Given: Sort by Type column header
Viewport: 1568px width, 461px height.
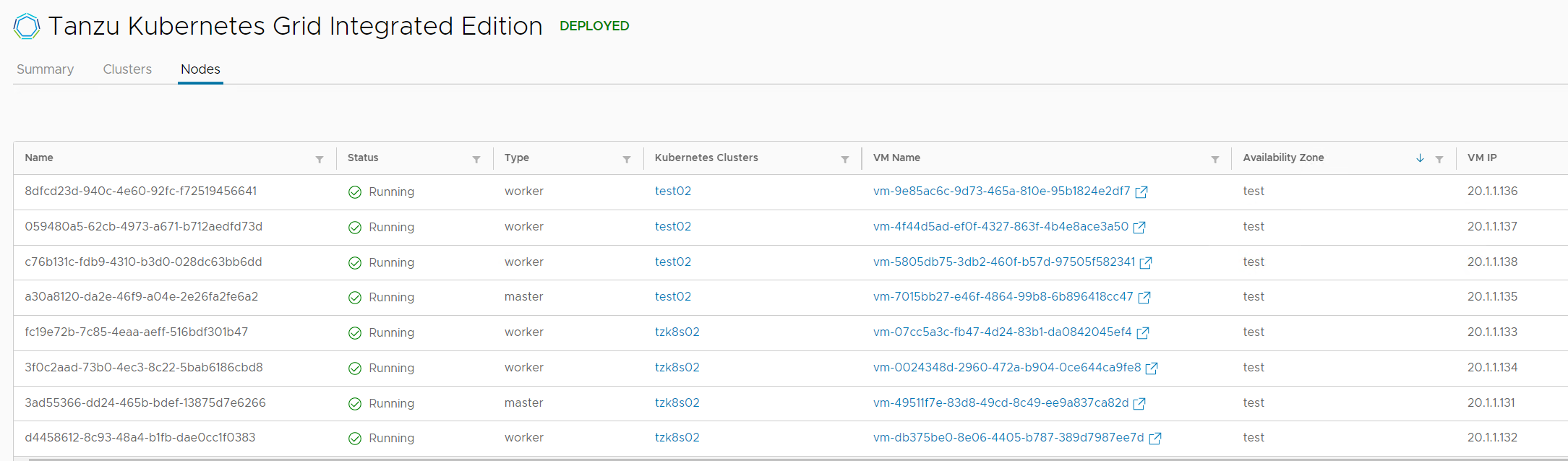Looking at the screenshot, I should 517,158.
